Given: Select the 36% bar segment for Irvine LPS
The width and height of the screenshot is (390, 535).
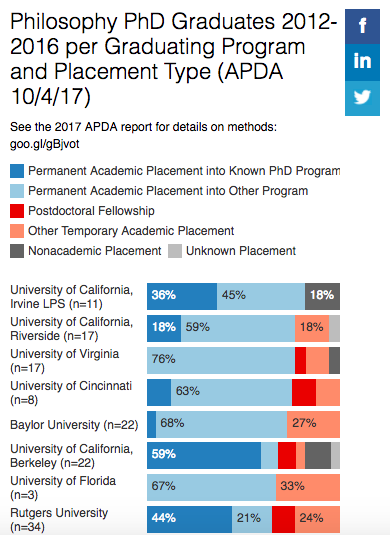Looking at the screenshot, I should coord(182,297).
